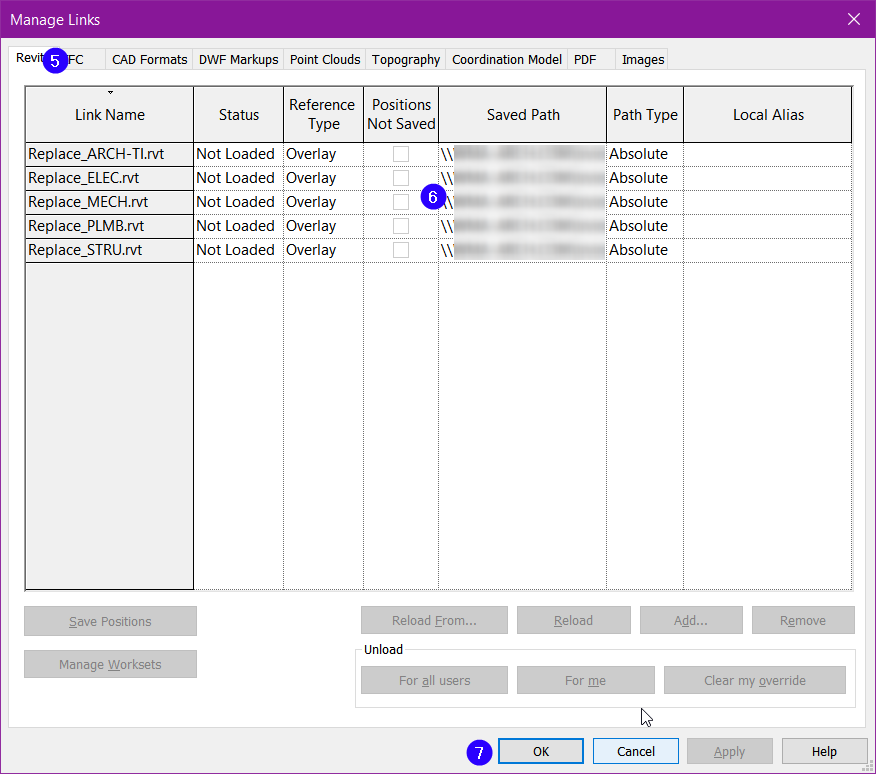Check Positions Not Saved for Replace_ARCH-TI.rvt
This screenshot has width=876, height=774.
[401, 153]
